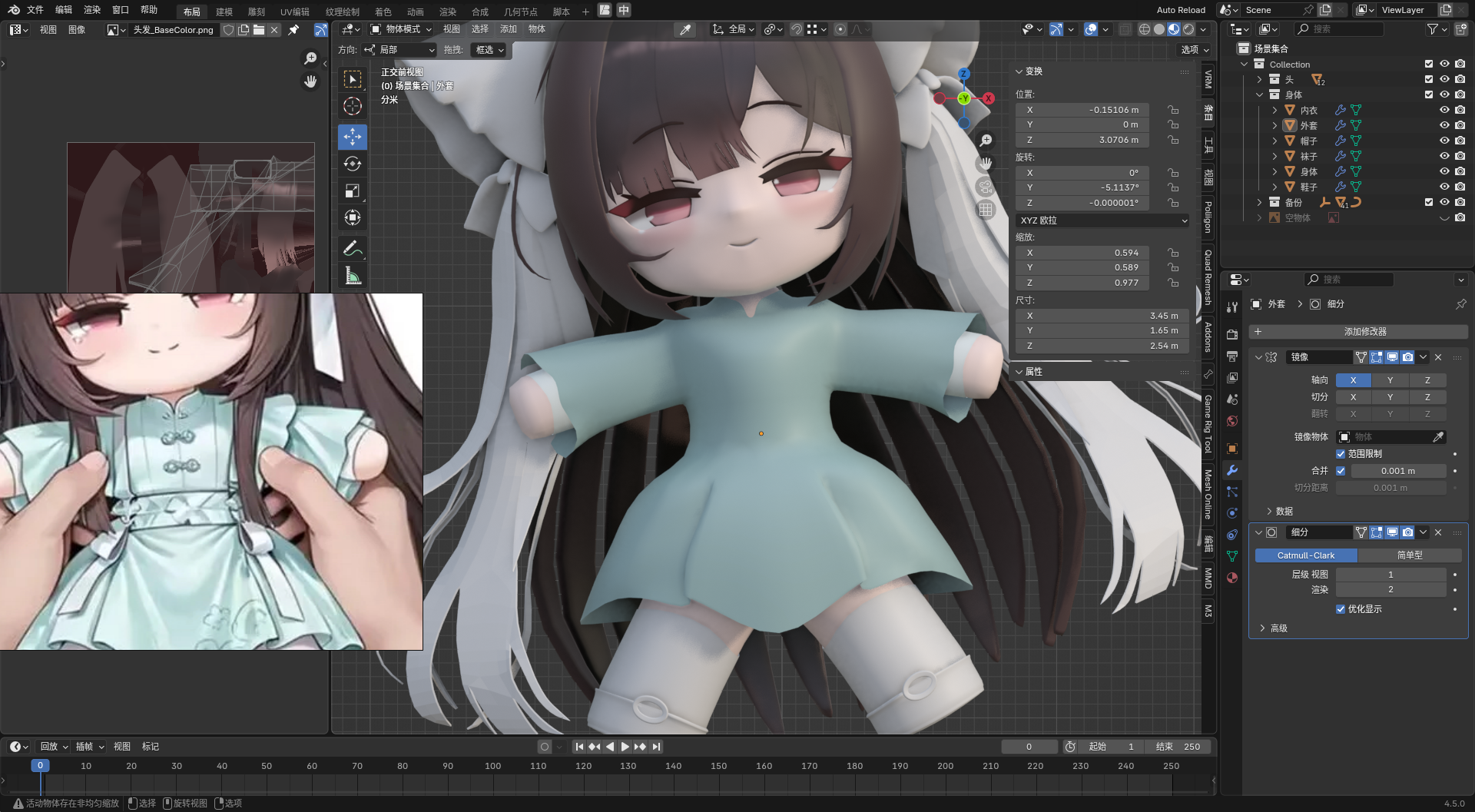The image size is (1475, 812).
Task: Activate the Scale tool
Action: click(x=353, y=191)
